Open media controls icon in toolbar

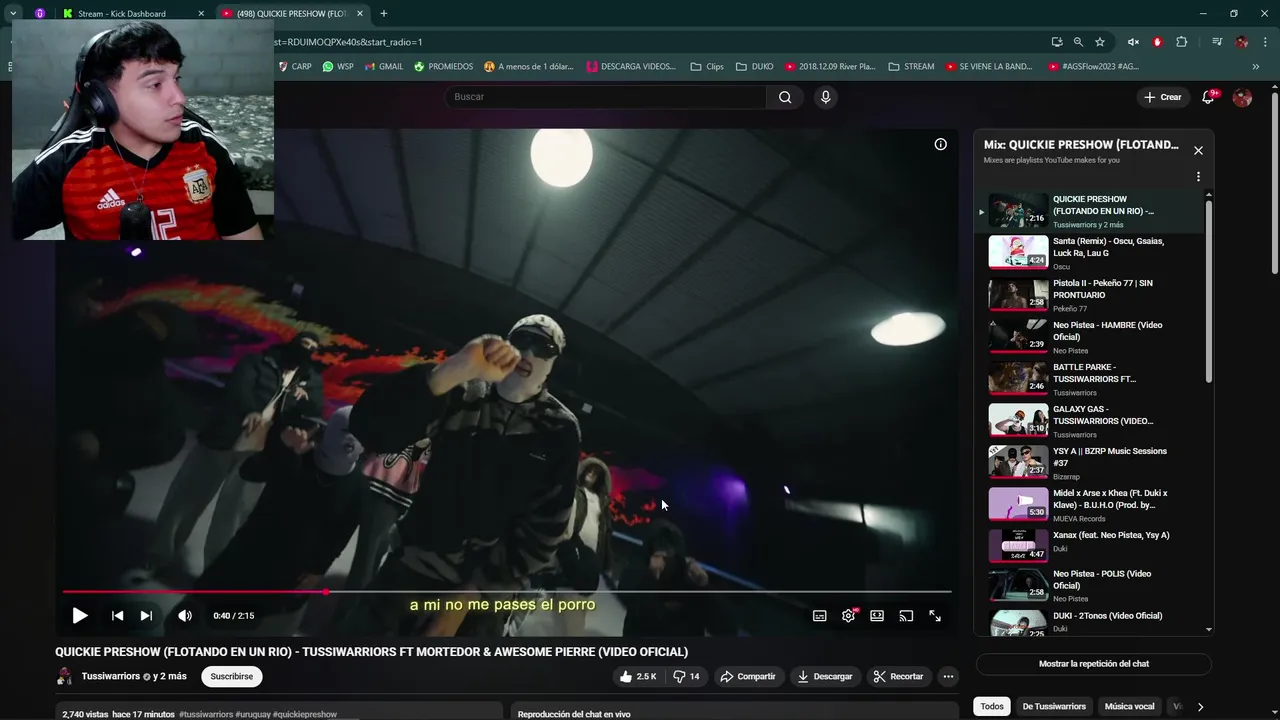(1217, 42)
